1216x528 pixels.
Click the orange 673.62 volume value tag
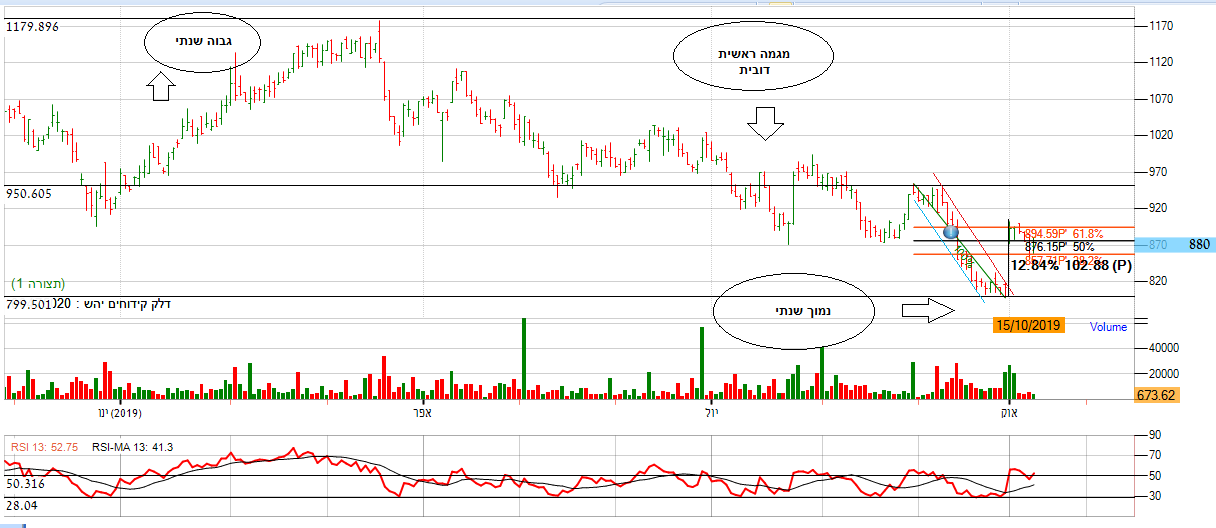(x=1156, y=396)
